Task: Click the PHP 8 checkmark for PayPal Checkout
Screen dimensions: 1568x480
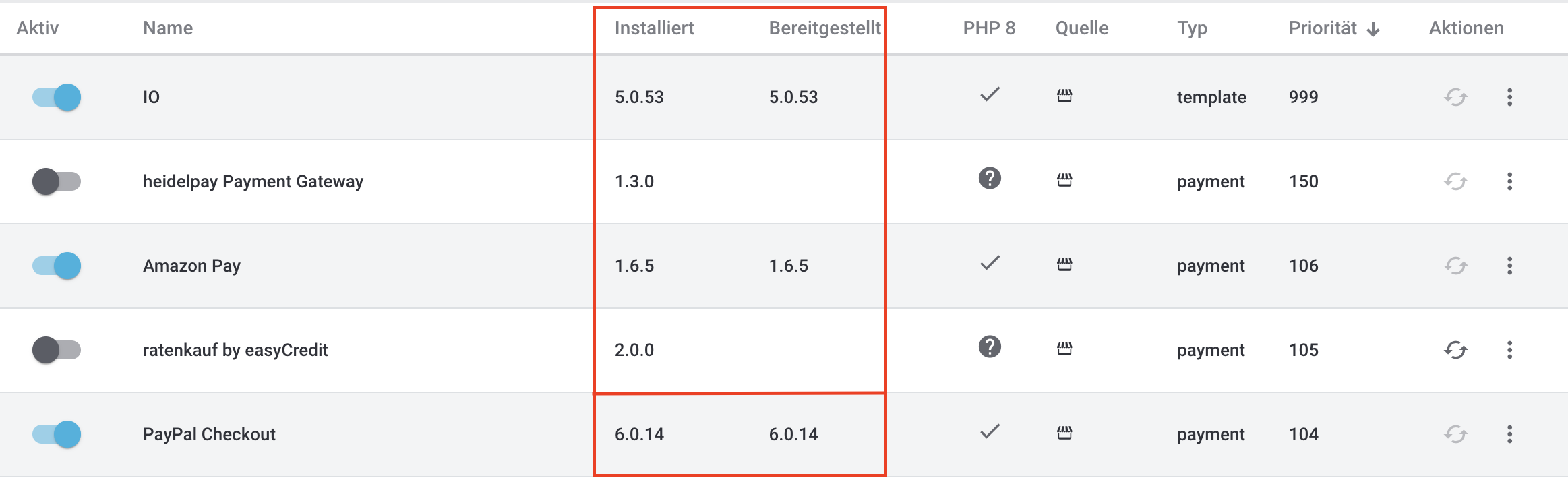Action: (x=990, y=431)
